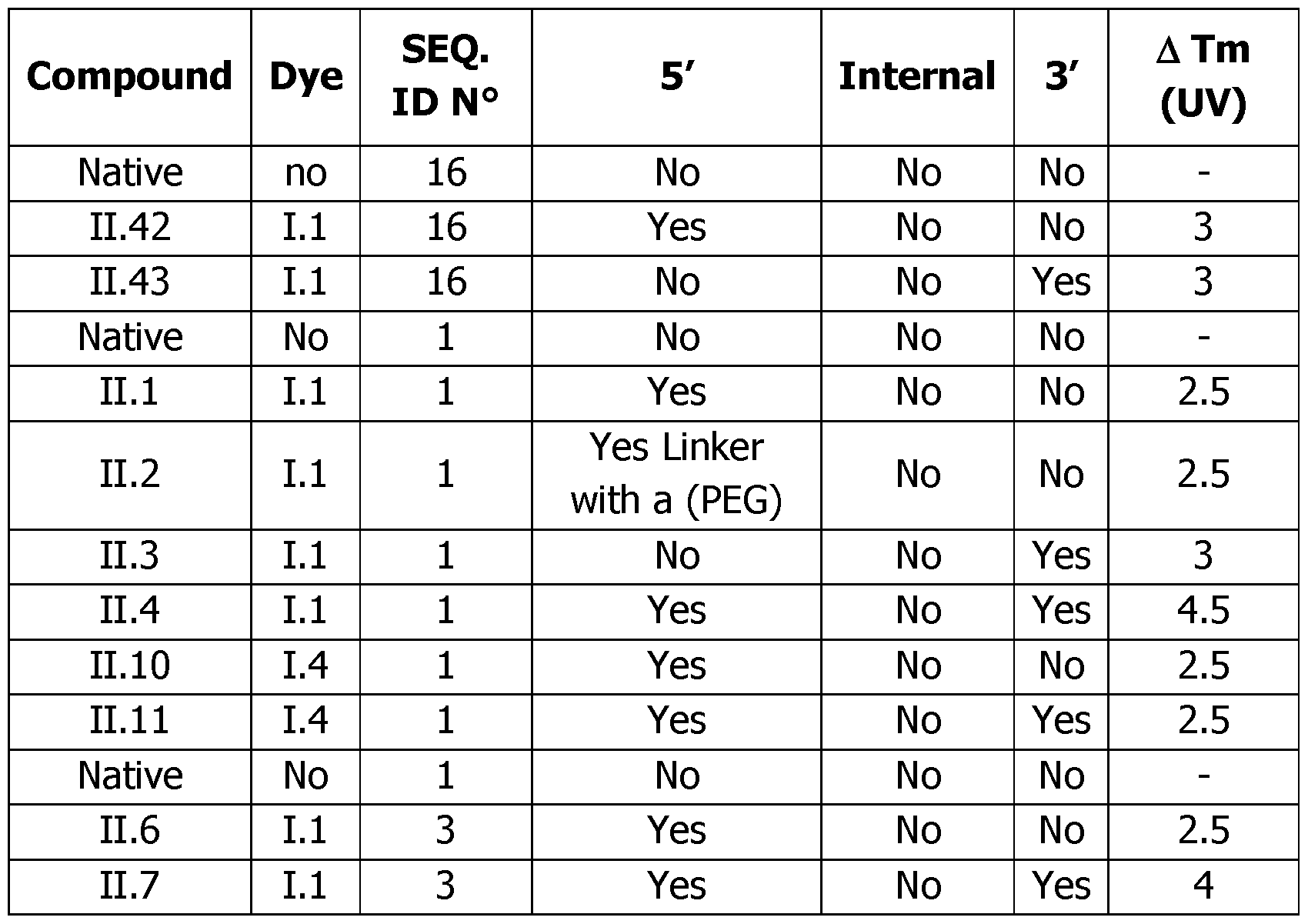
Task: Select the II.7 compound cell
Action: [129, 885]
